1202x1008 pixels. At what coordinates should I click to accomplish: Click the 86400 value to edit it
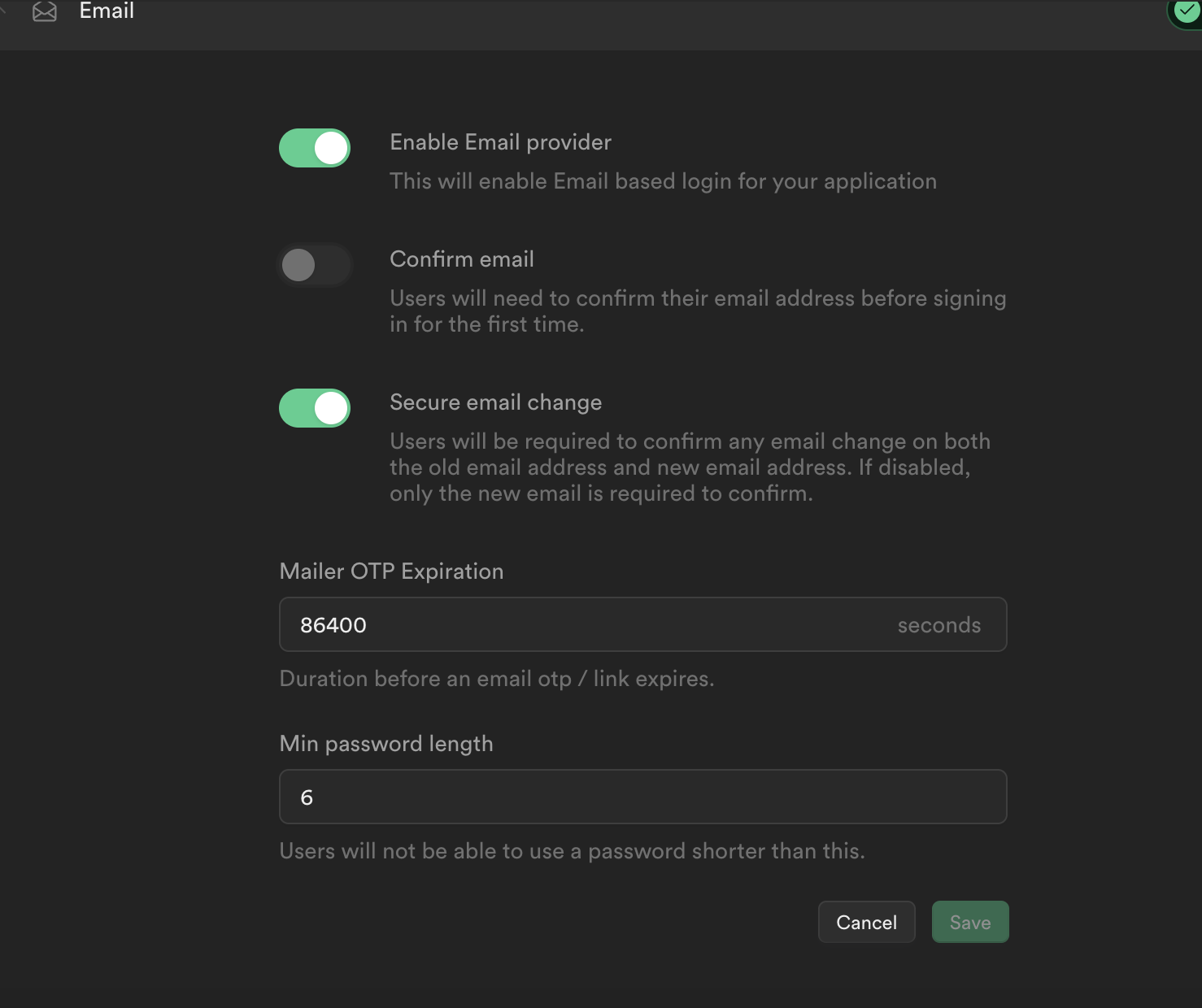[333, 624]
